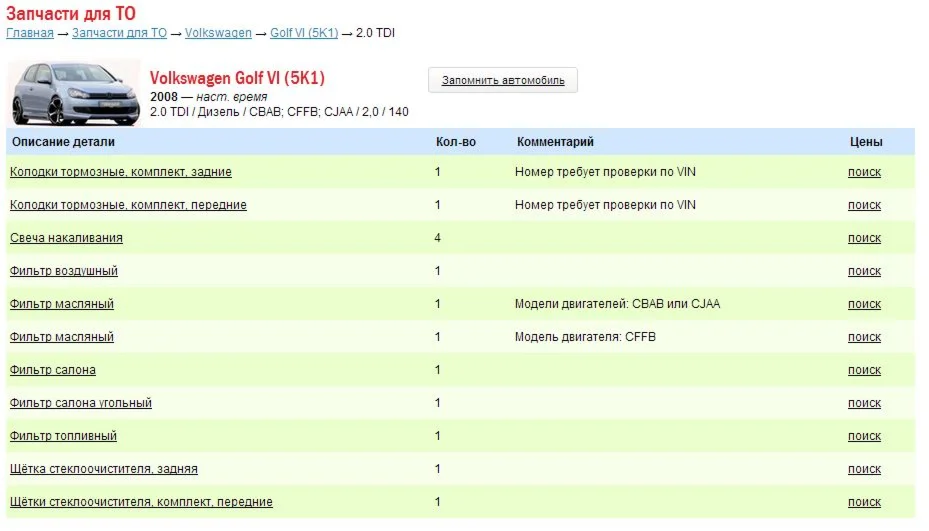Open Golf VI (5K1) breadcrumb link
The image size is (929, 531).
[x=304, y=33]
